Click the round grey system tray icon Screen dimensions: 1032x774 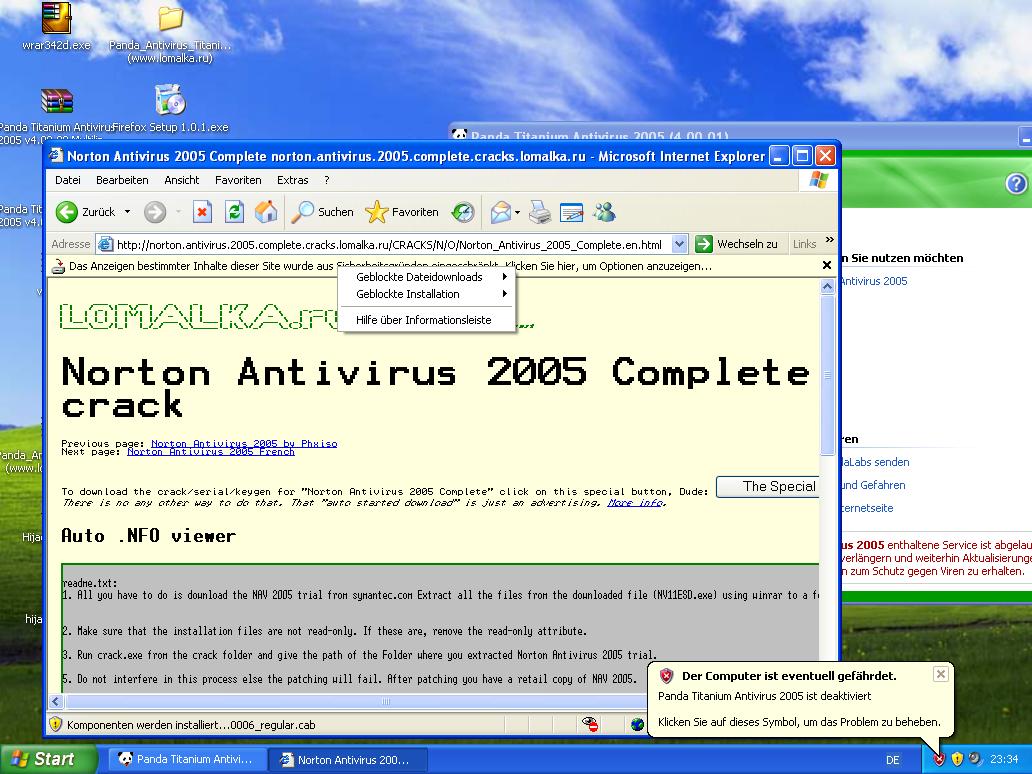974,759
